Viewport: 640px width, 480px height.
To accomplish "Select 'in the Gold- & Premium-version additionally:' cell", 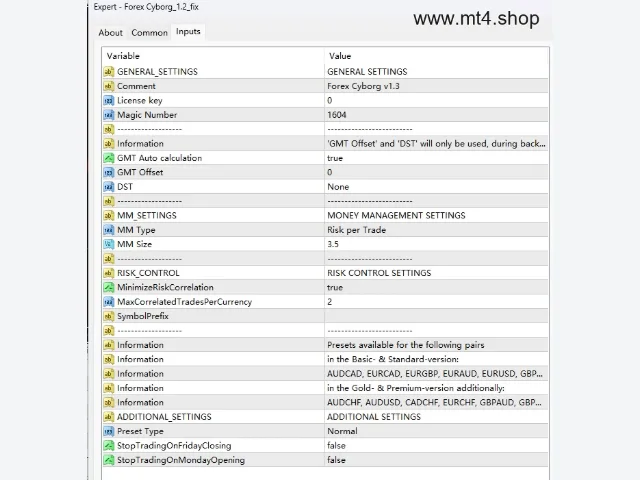I will [436, 388].
